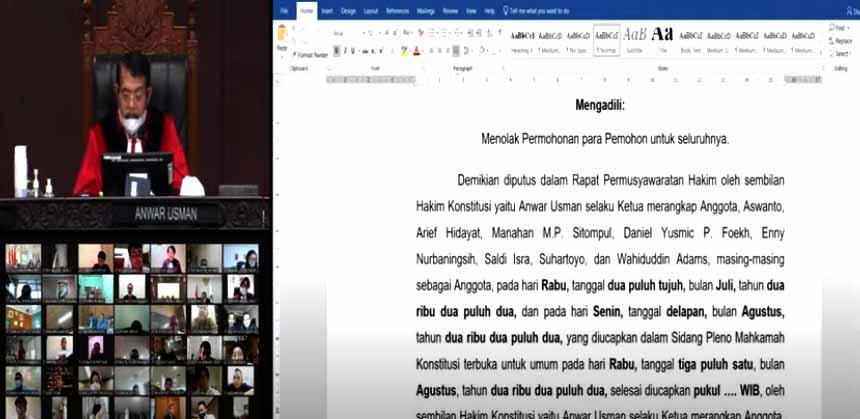Apply the red font color
860x419 pixels.
pyautogui.click(x=417, y=51)
